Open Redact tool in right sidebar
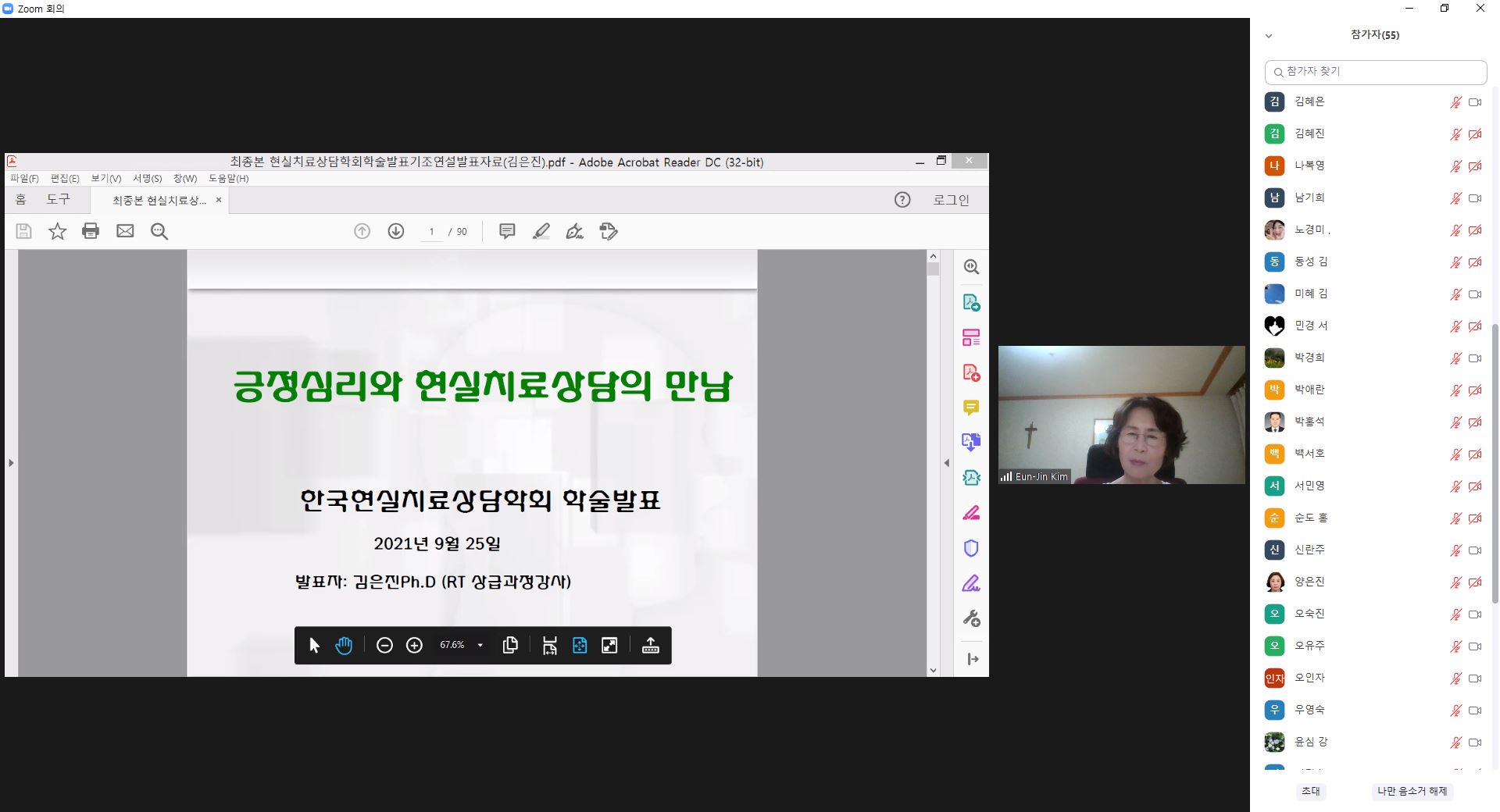 tap(971, 513)
